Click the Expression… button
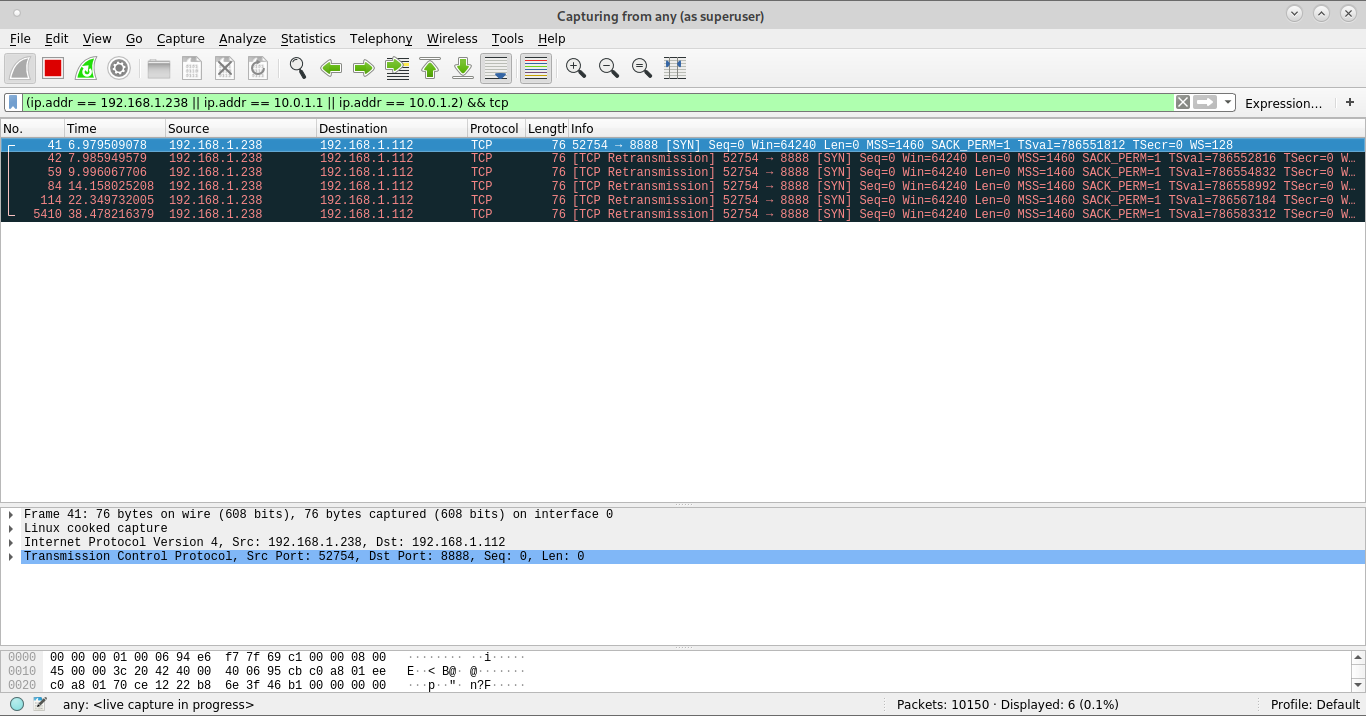Screen dimensions: 1366x716 tap(1283, 103)
